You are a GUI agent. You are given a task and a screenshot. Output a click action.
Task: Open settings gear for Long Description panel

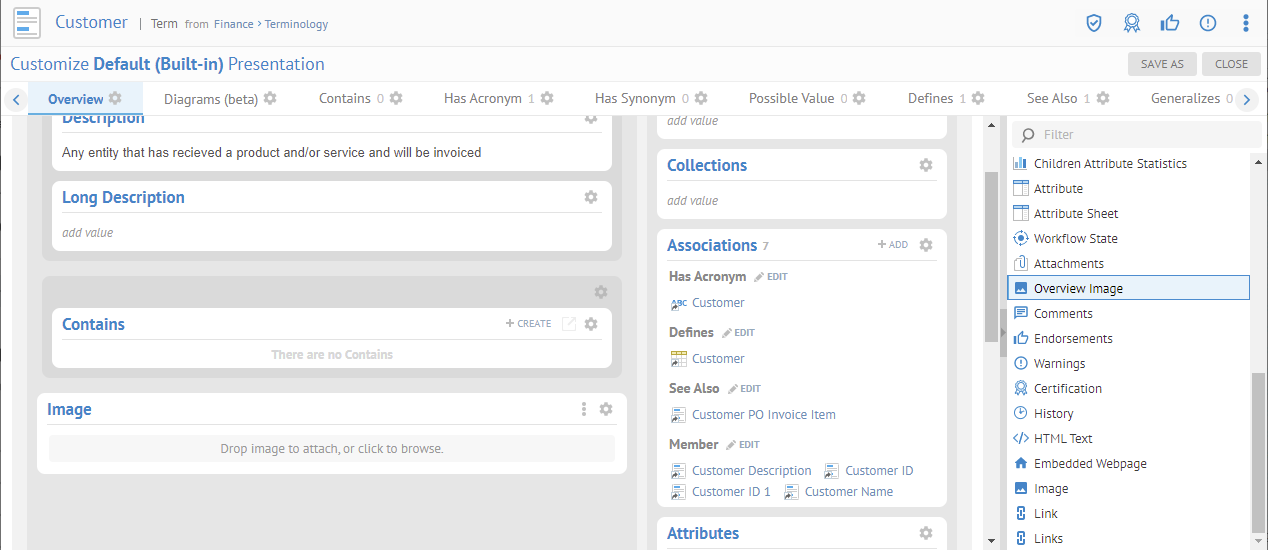591,197
